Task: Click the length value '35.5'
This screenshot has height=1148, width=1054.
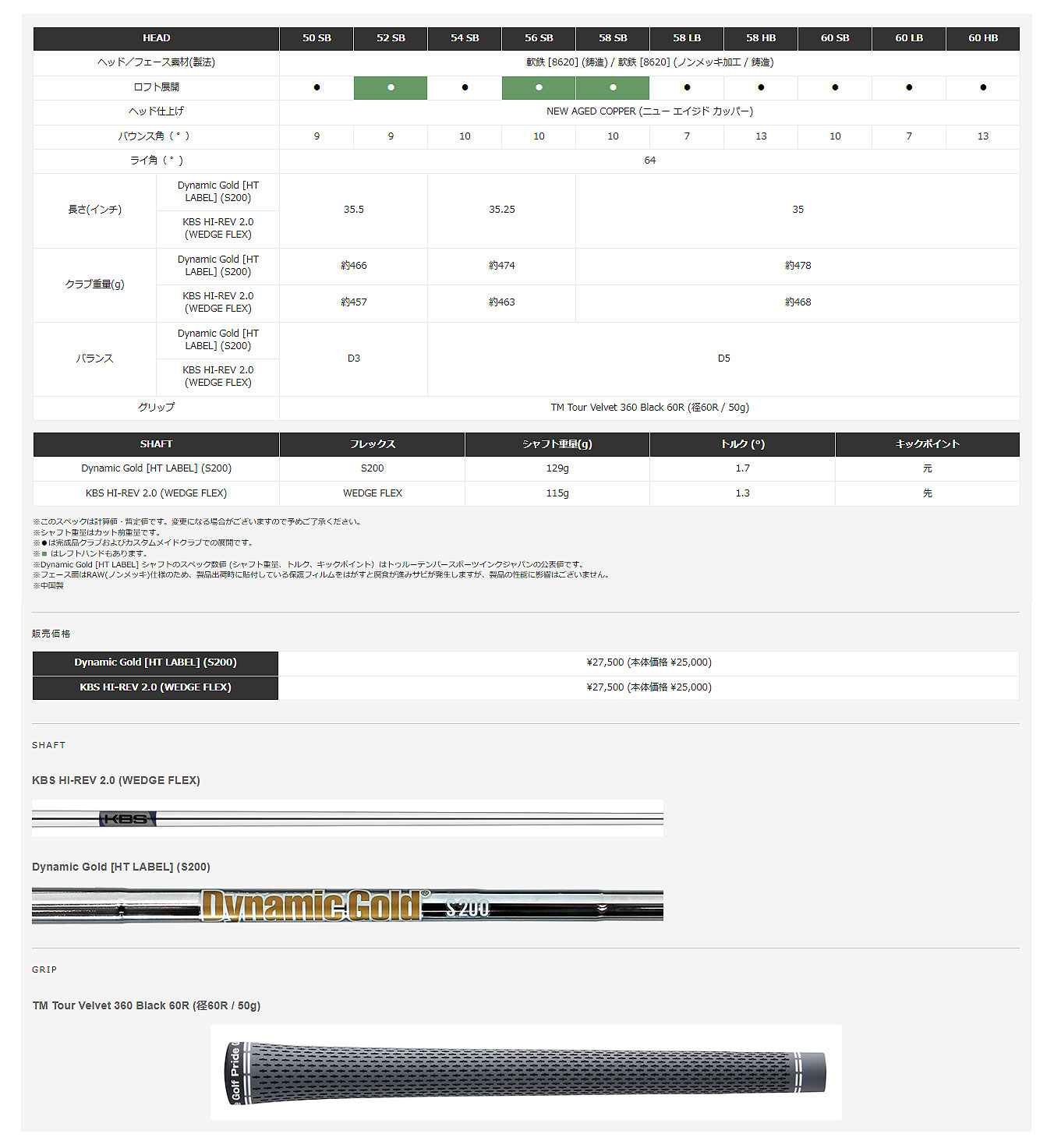Action: point(354,210)
